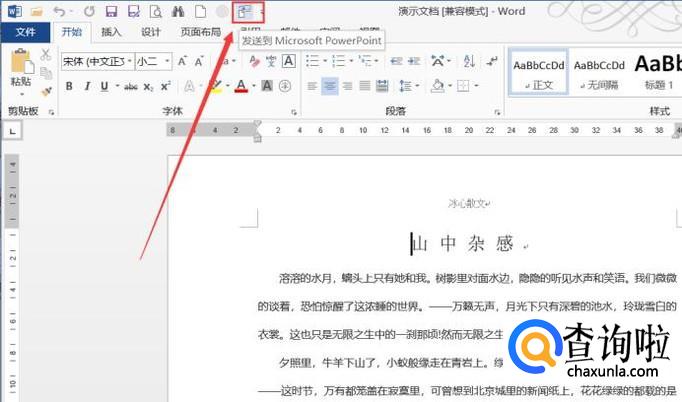Screen dimensions: 682x402
Task: Switch to the 插入 tab
Action: (111, 32)
